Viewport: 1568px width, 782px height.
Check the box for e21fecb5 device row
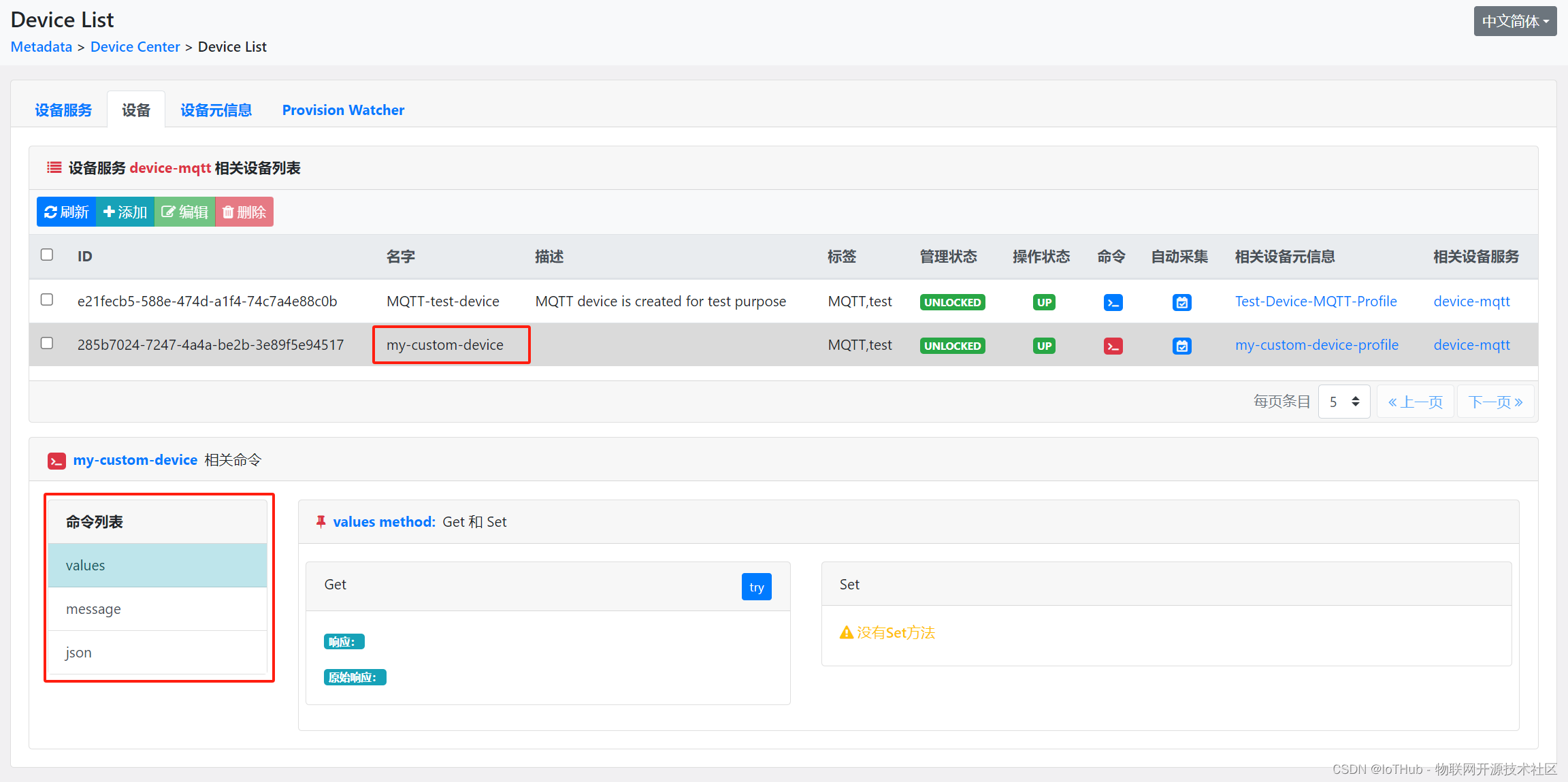coord(47,299)
